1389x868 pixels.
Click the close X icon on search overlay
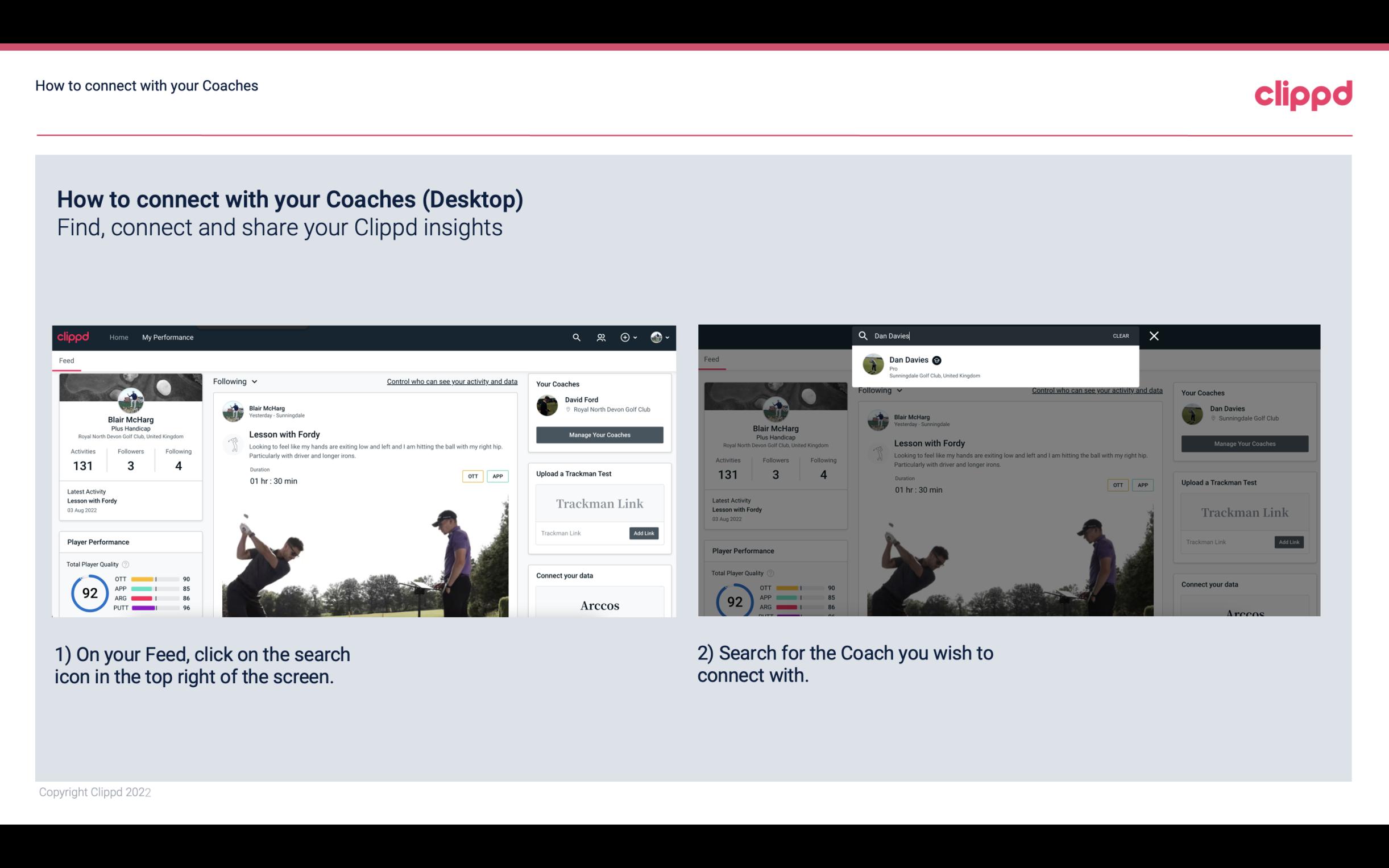coord(1154,335)
